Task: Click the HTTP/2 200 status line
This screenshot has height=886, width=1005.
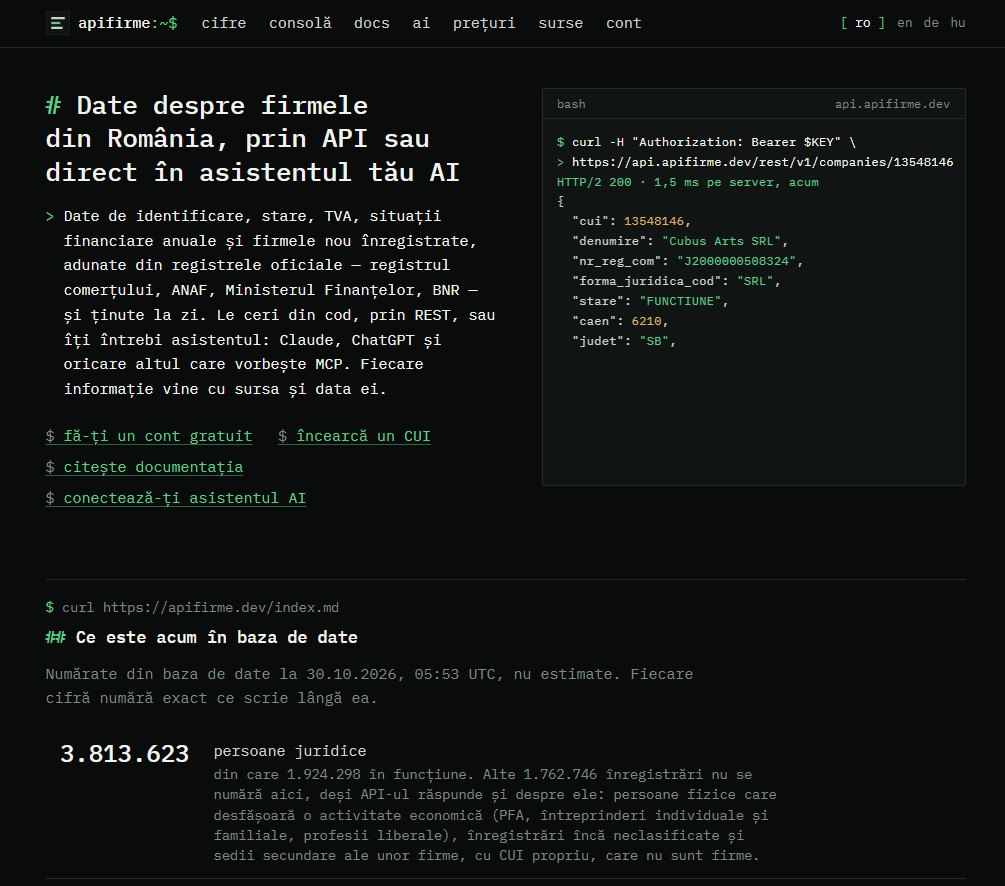Action: pos(687,182)
